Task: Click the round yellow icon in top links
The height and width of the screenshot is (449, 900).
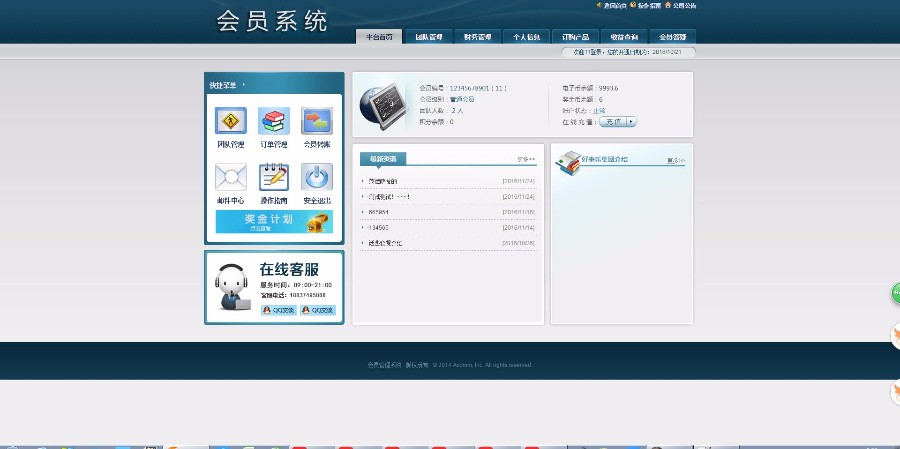Action: point(633,5)
